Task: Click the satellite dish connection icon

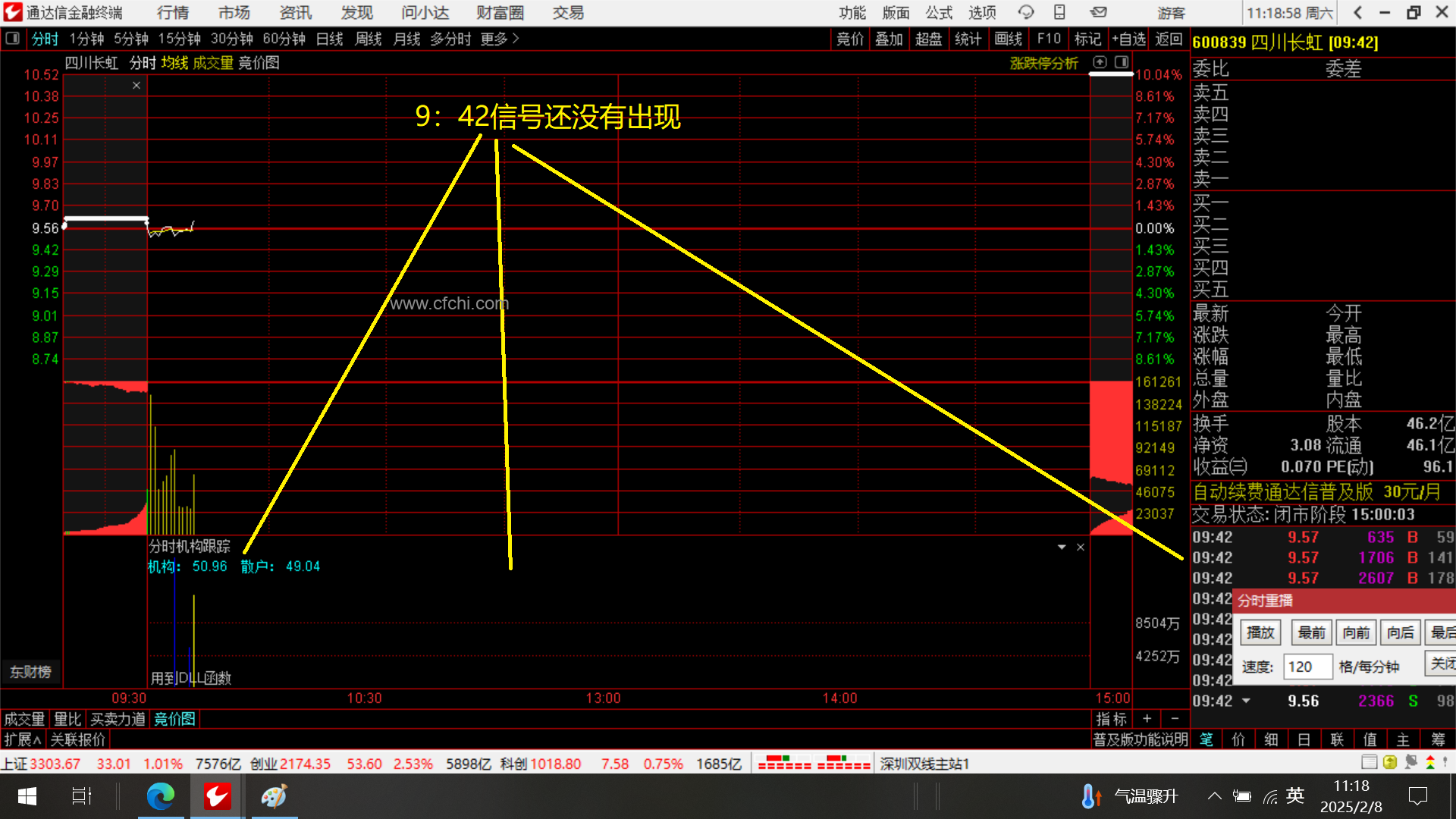Action: [1410, 763]
